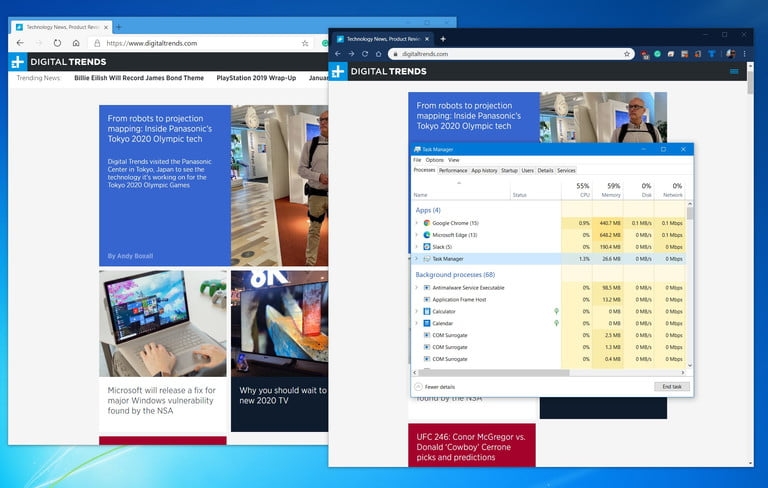768x488 pixels.
Task: Click the Slack icon in Task Manager list
Action: click(x=427, y=246)
